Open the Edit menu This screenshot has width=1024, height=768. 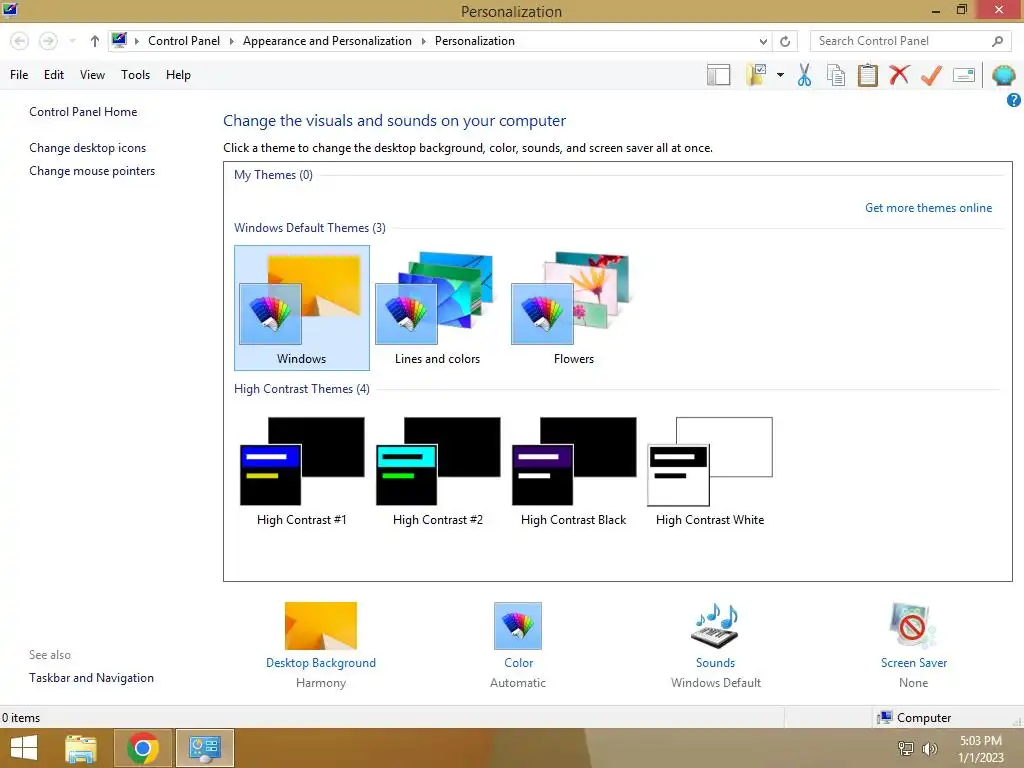54,74
